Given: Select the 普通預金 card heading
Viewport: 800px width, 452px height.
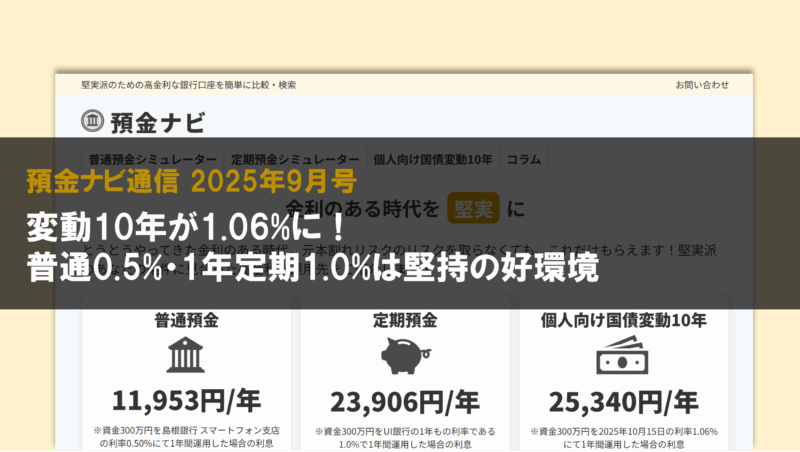Looking at the screenshot, I should tap(187, 321).
